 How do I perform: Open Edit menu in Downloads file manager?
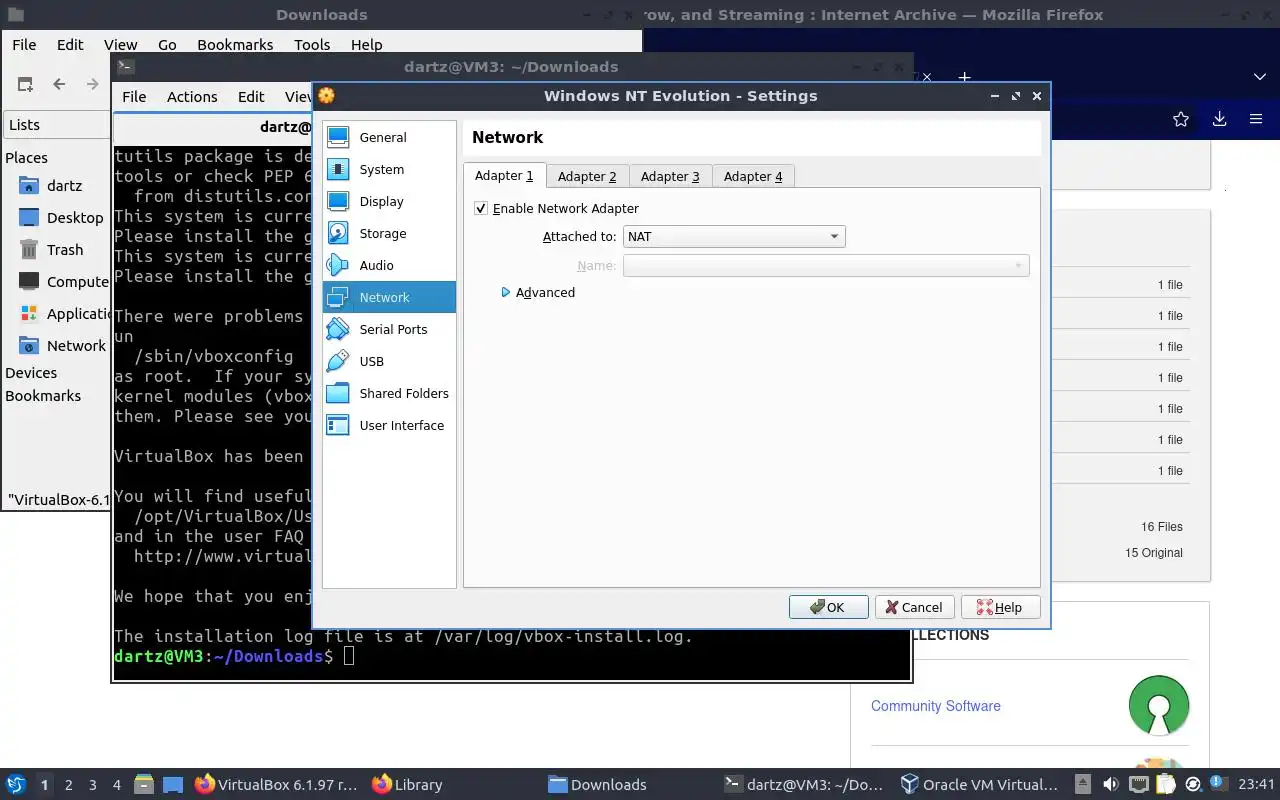pos(70,44)
